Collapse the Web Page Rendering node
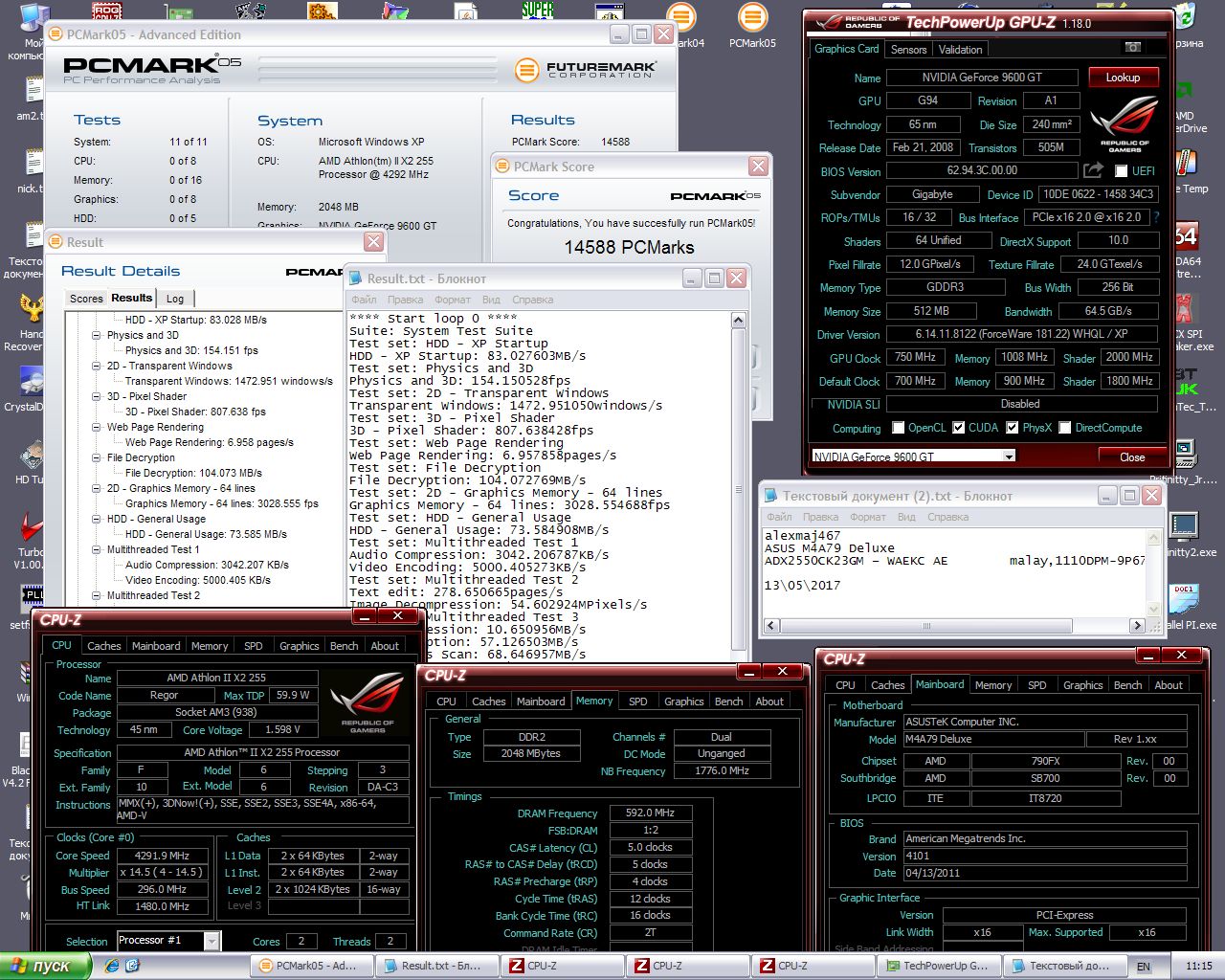The height and width of the screenshot is (980, 1225). pyautogui.click(x=96, y=427)
